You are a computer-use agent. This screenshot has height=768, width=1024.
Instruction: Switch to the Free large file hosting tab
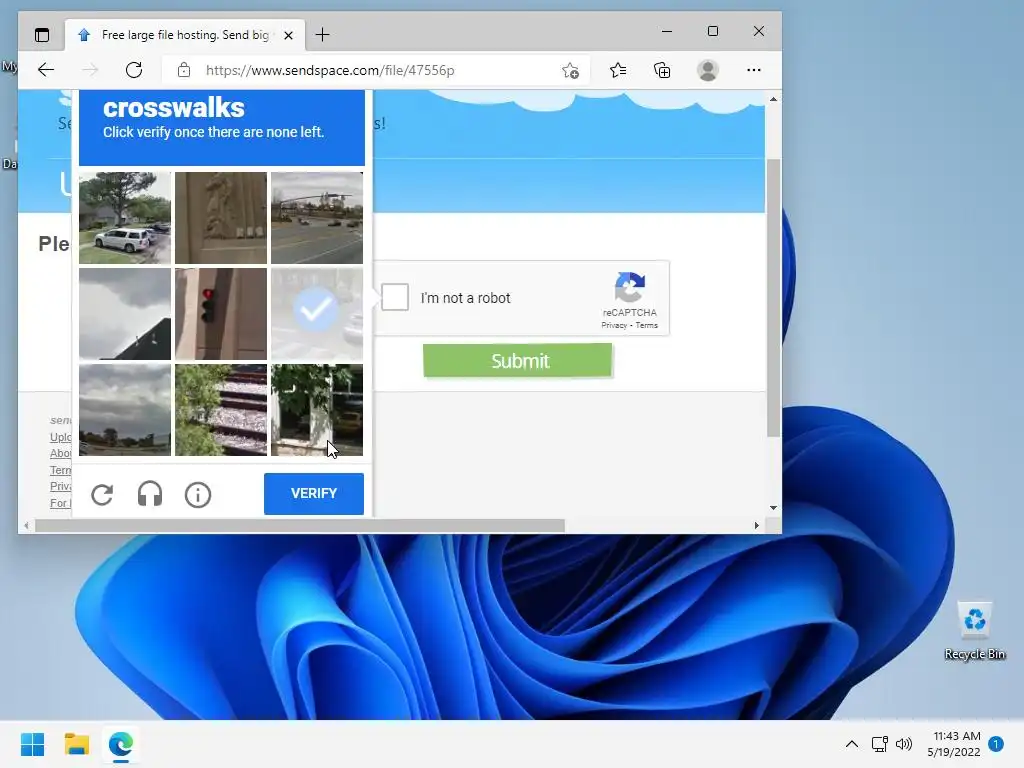(185, 35)
